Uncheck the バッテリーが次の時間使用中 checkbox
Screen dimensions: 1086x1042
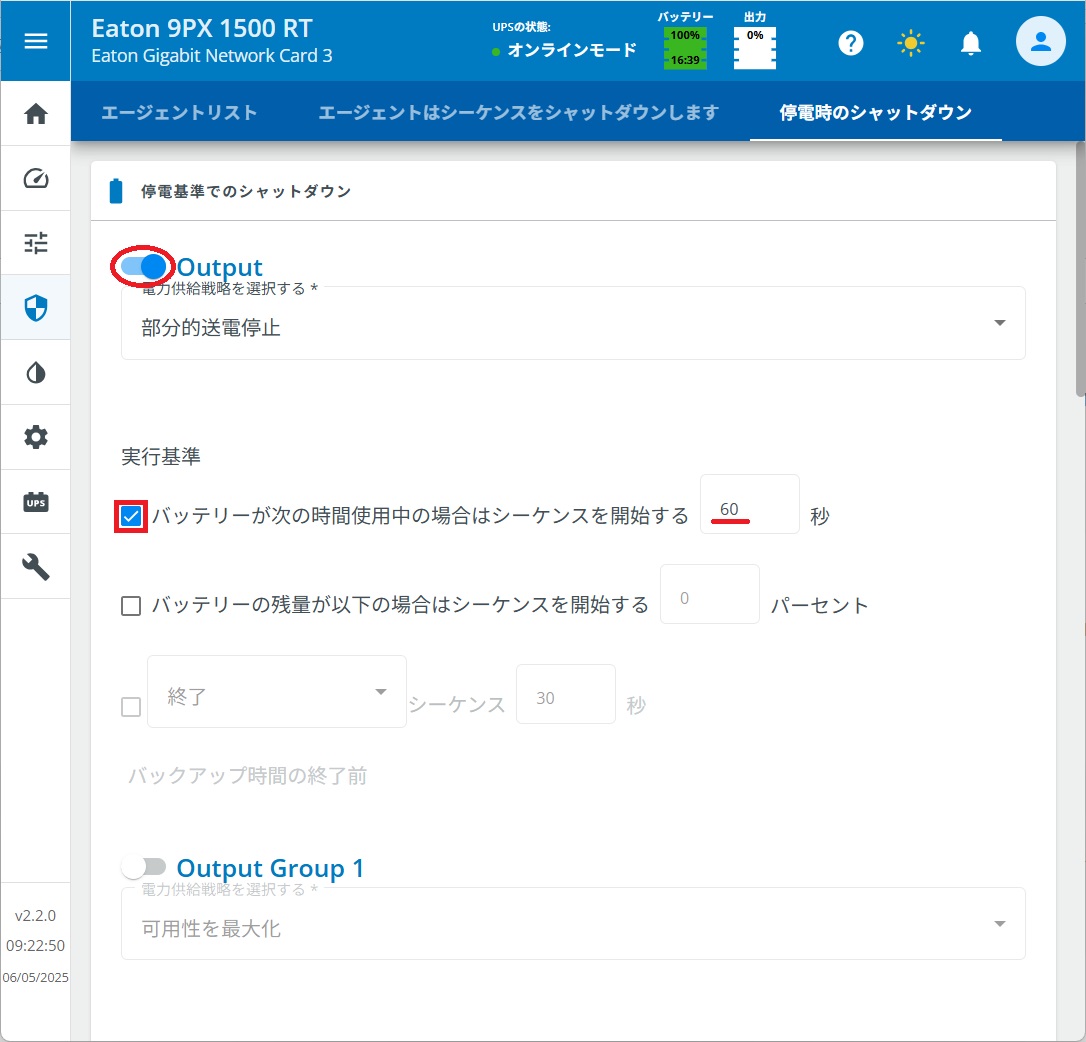pyautogui.click(x=131, y=517)
